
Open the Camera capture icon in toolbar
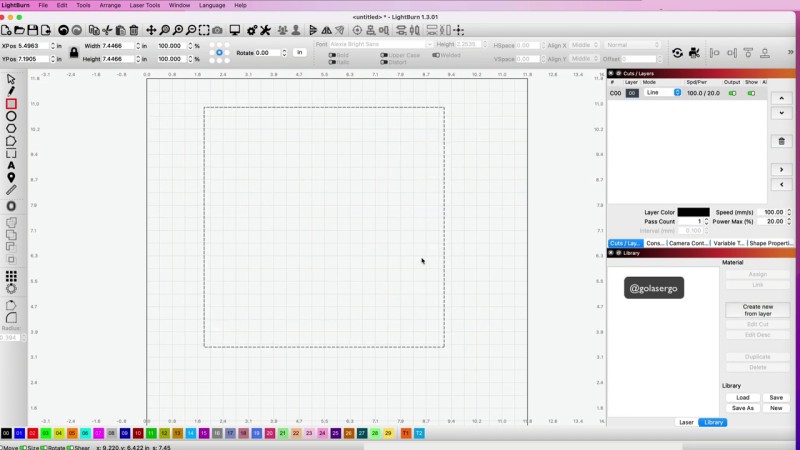218,30
